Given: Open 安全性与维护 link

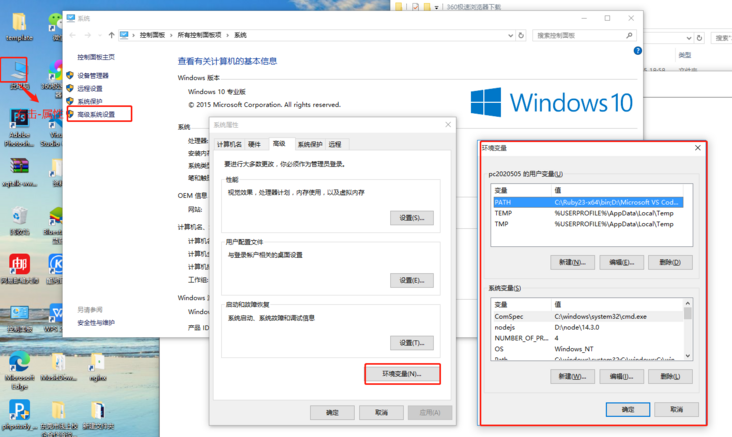Looking at the screenshot, I should click(96, 323).
